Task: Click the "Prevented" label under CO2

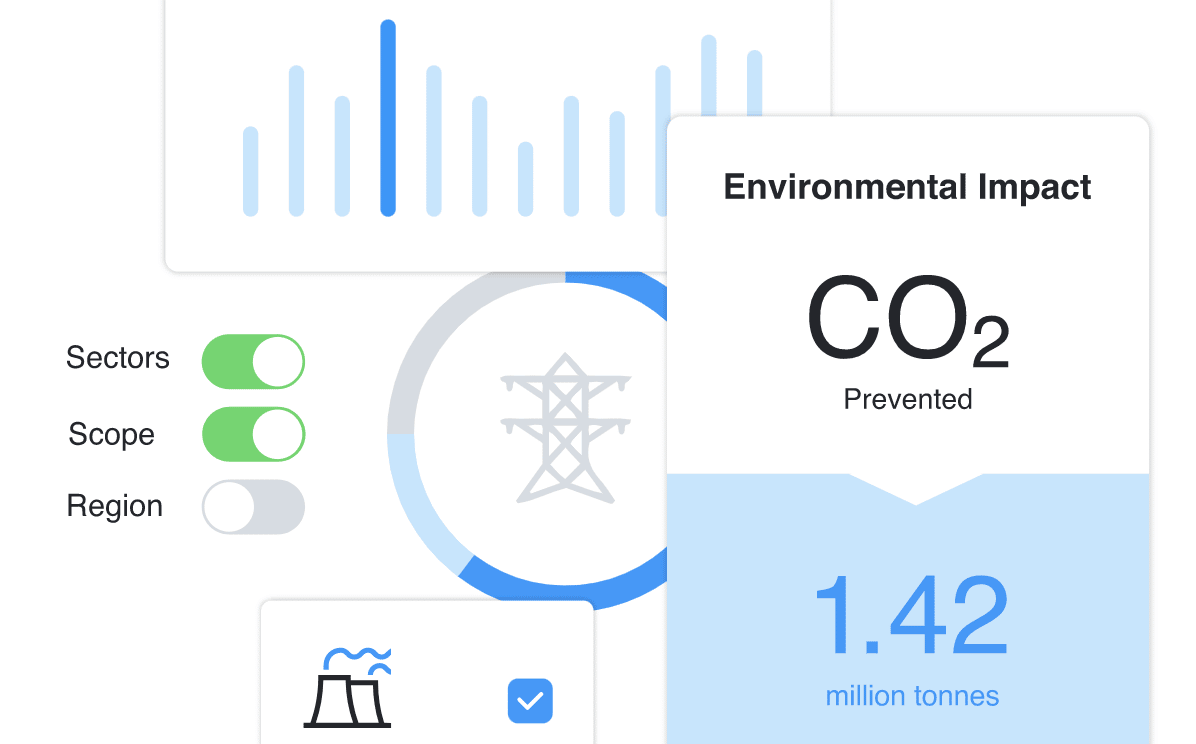Action: [x=908, y=399]
